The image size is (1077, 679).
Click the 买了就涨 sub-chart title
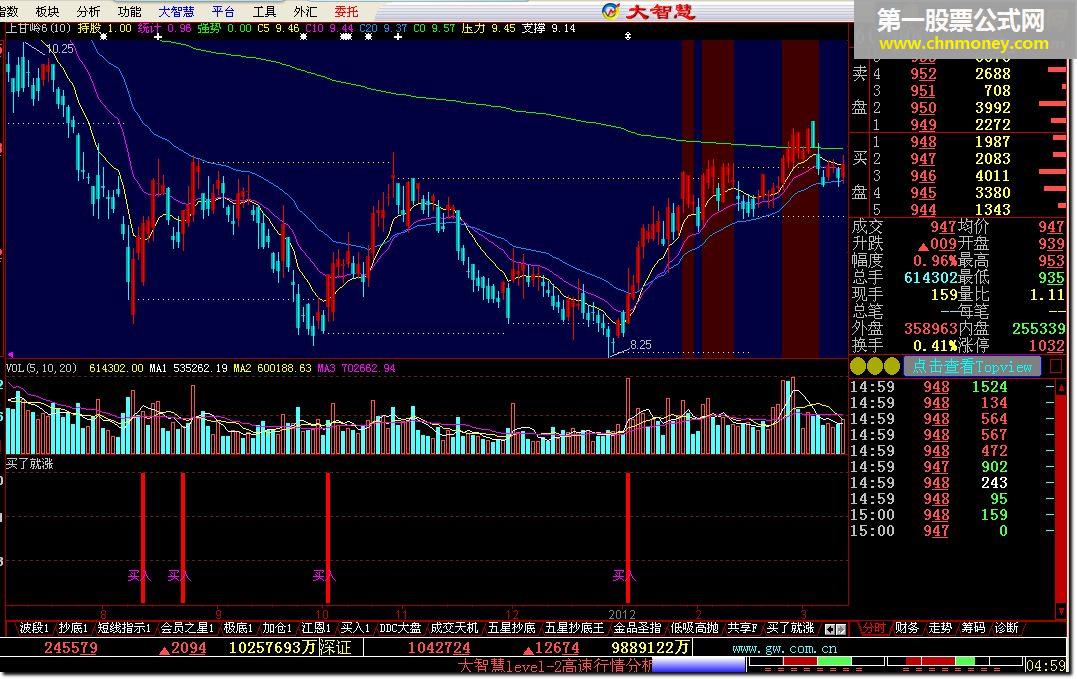pos(30,464)
